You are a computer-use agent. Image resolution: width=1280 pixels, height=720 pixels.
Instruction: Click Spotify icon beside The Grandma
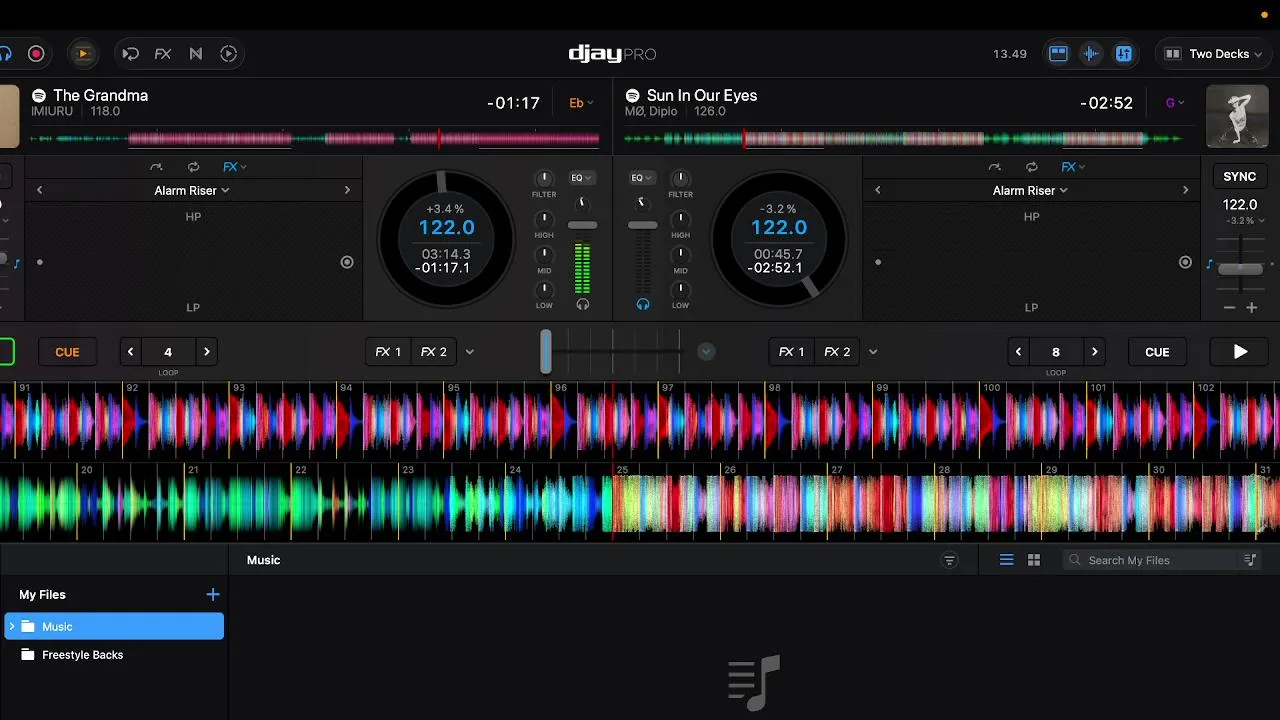click(x=39, y=96)
